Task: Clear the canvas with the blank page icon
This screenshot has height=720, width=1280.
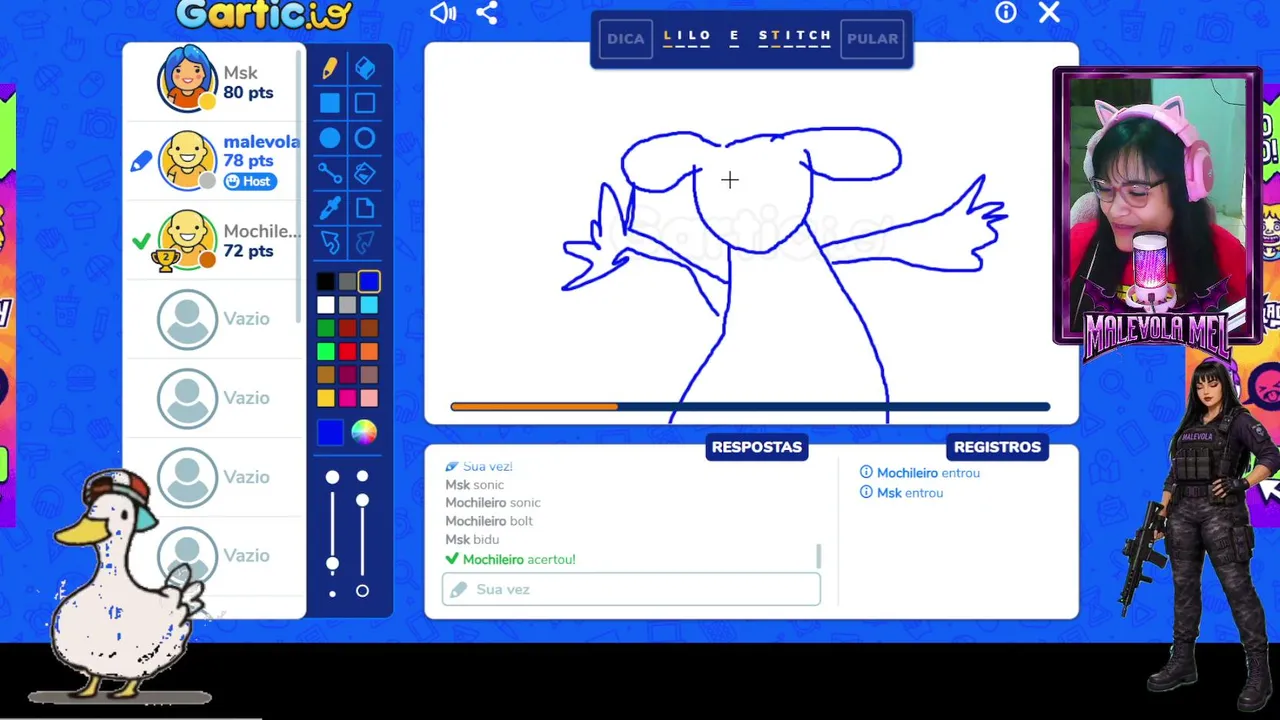Action: point(365,208)
